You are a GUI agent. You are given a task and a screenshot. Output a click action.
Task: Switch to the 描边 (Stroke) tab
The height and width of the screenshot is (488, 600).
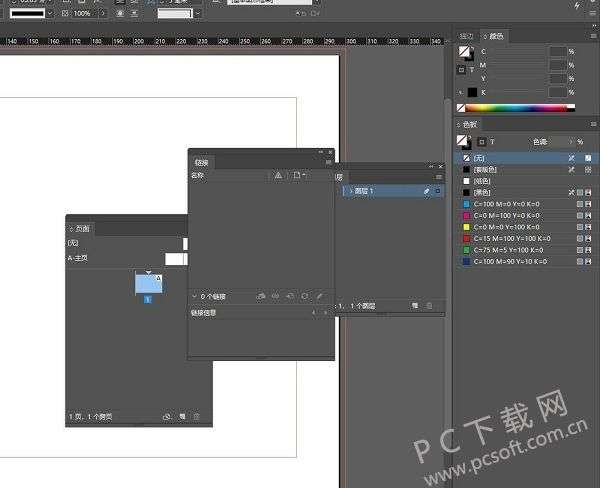point(465,36)
